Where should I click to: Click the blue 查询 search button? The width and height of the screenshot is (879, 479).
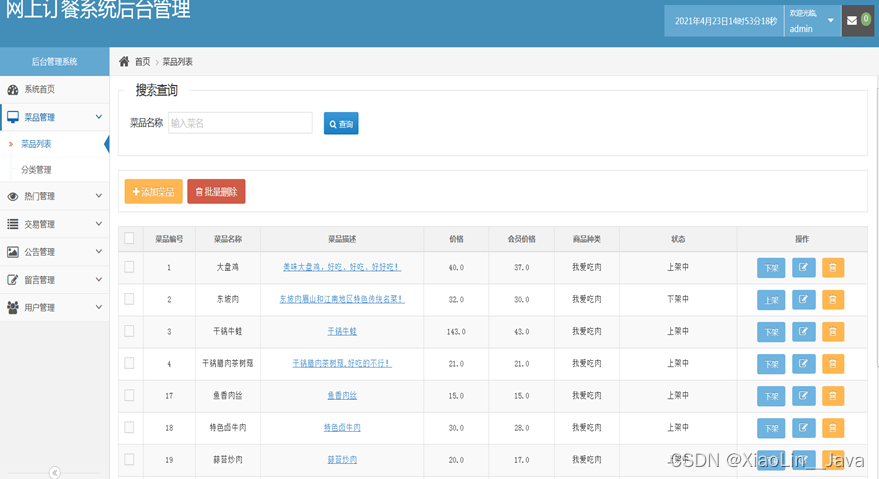coord(341,123)
